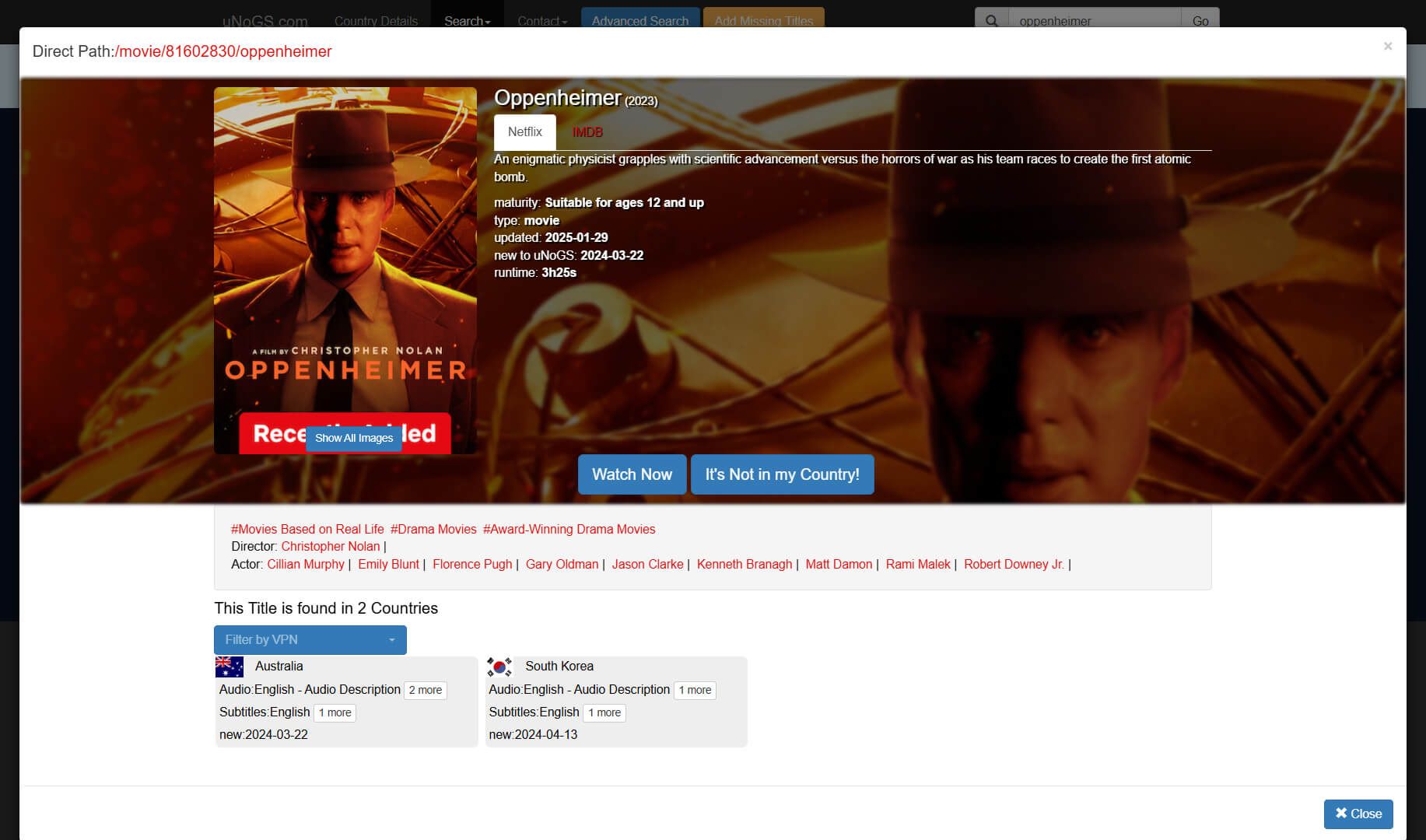
Task: Open the Search dropdown menu in navbar
Action: click(468, 21)
